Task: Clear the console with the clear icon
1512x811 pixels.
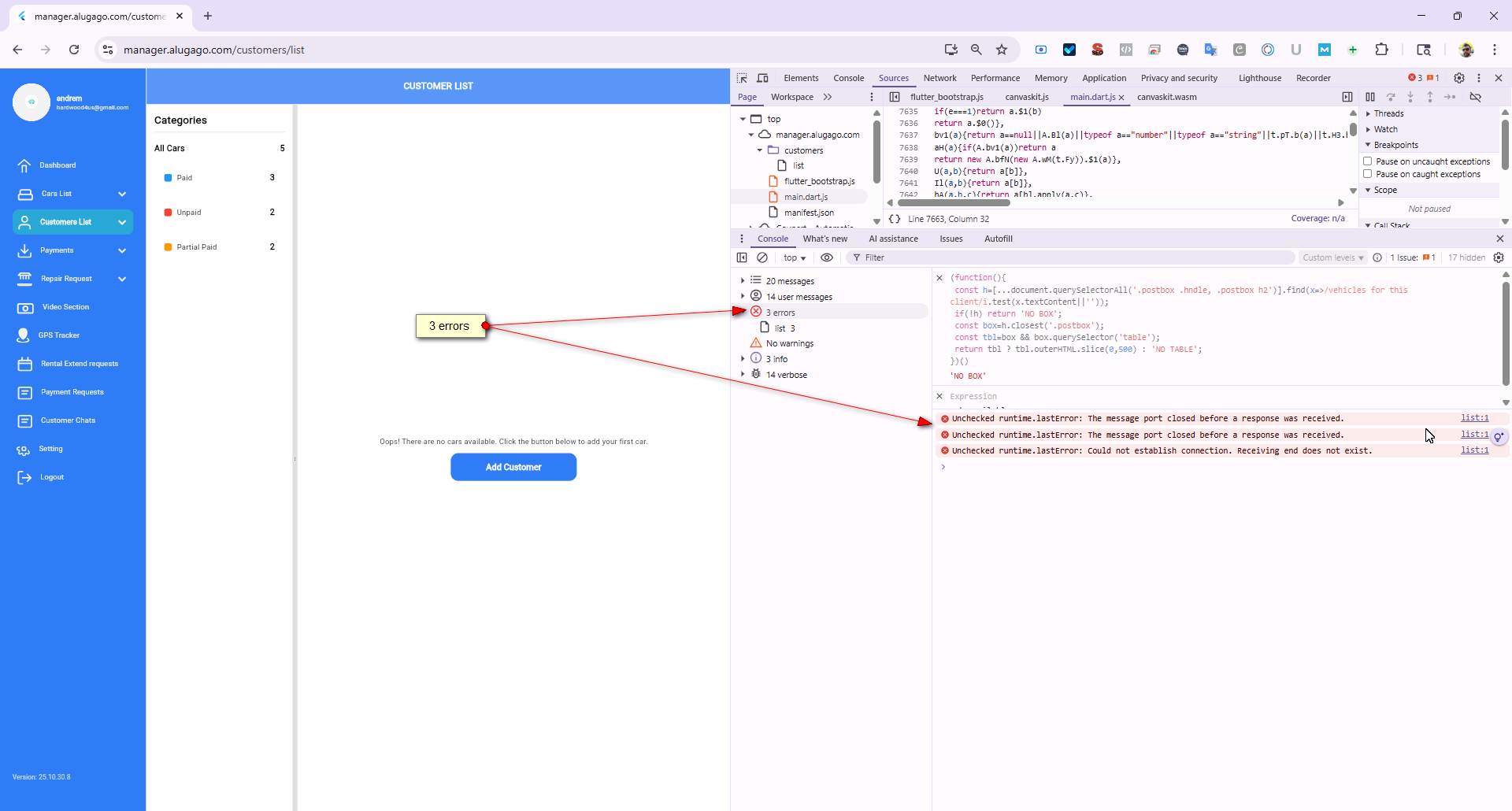Action: 762,257
